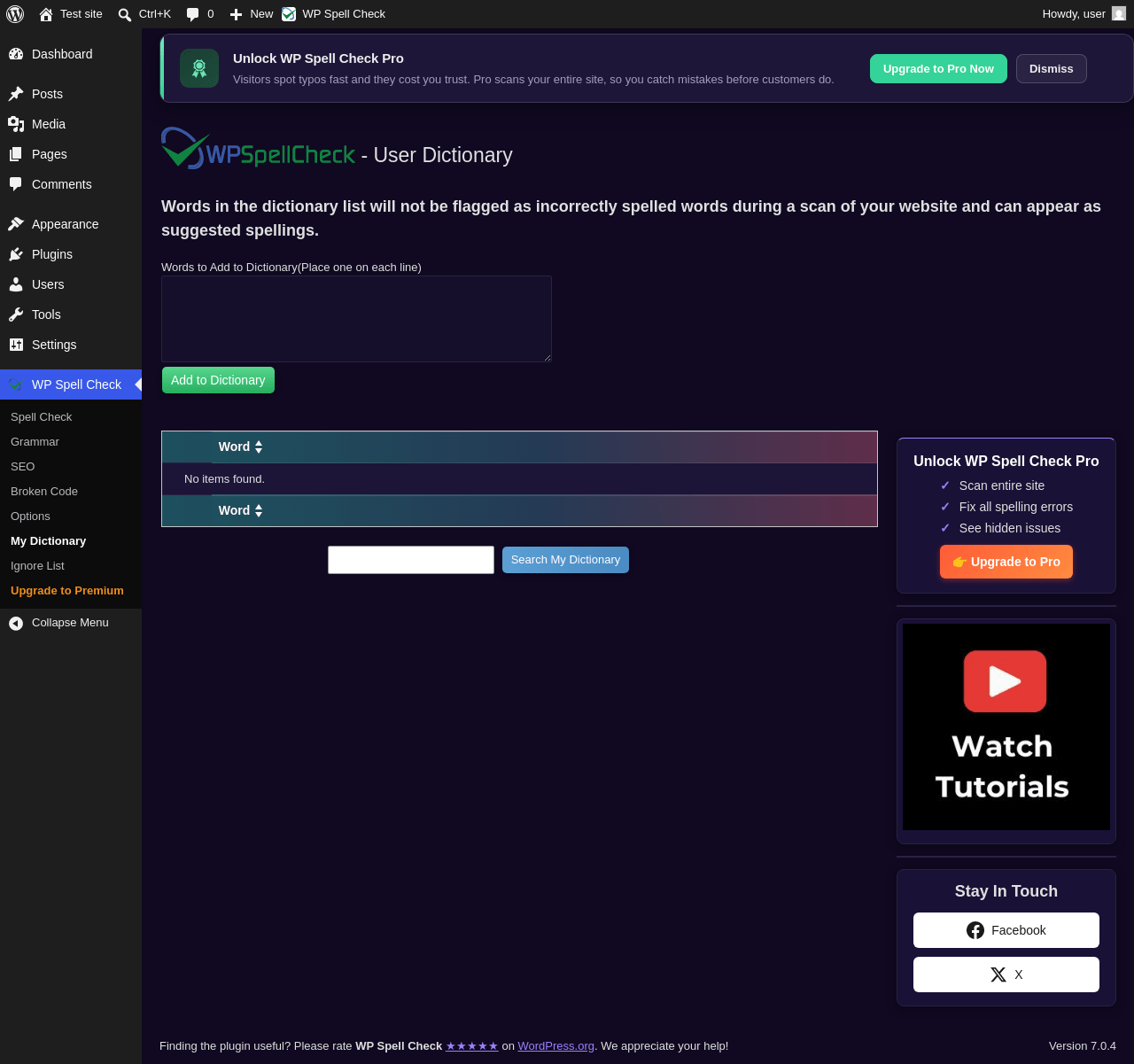
Task: Dismiss the Pro upgrade banner
Action: (x=1052, y=69)
